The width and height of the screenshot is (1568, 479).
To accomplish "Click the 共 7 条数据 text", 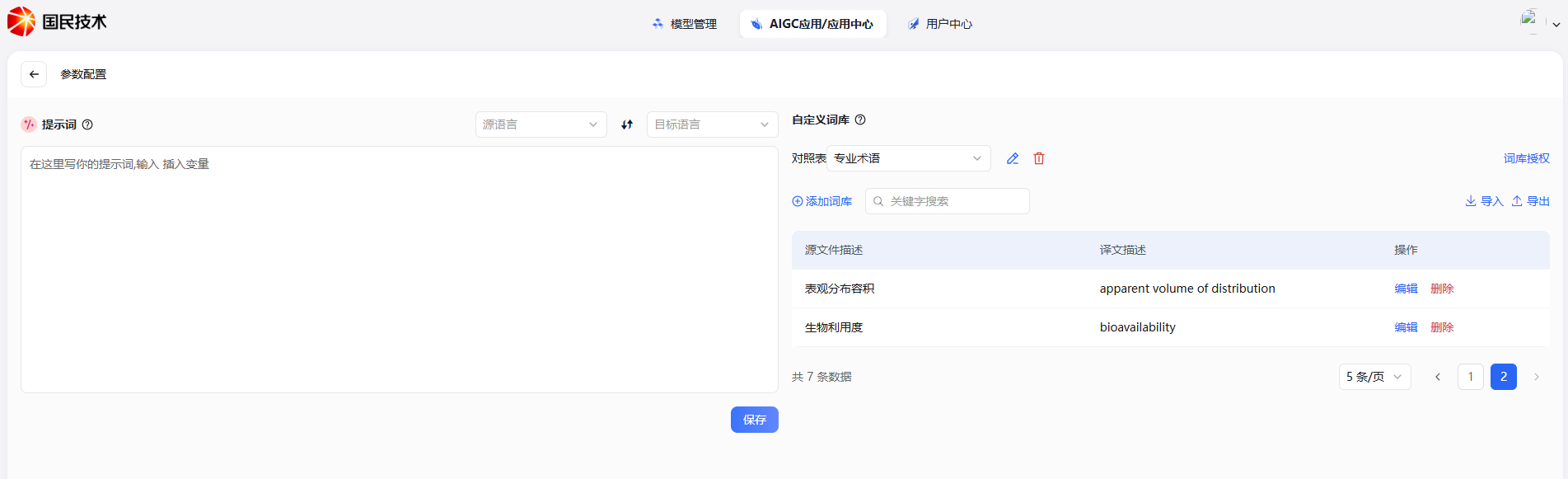I will click(x=821, y=377).
